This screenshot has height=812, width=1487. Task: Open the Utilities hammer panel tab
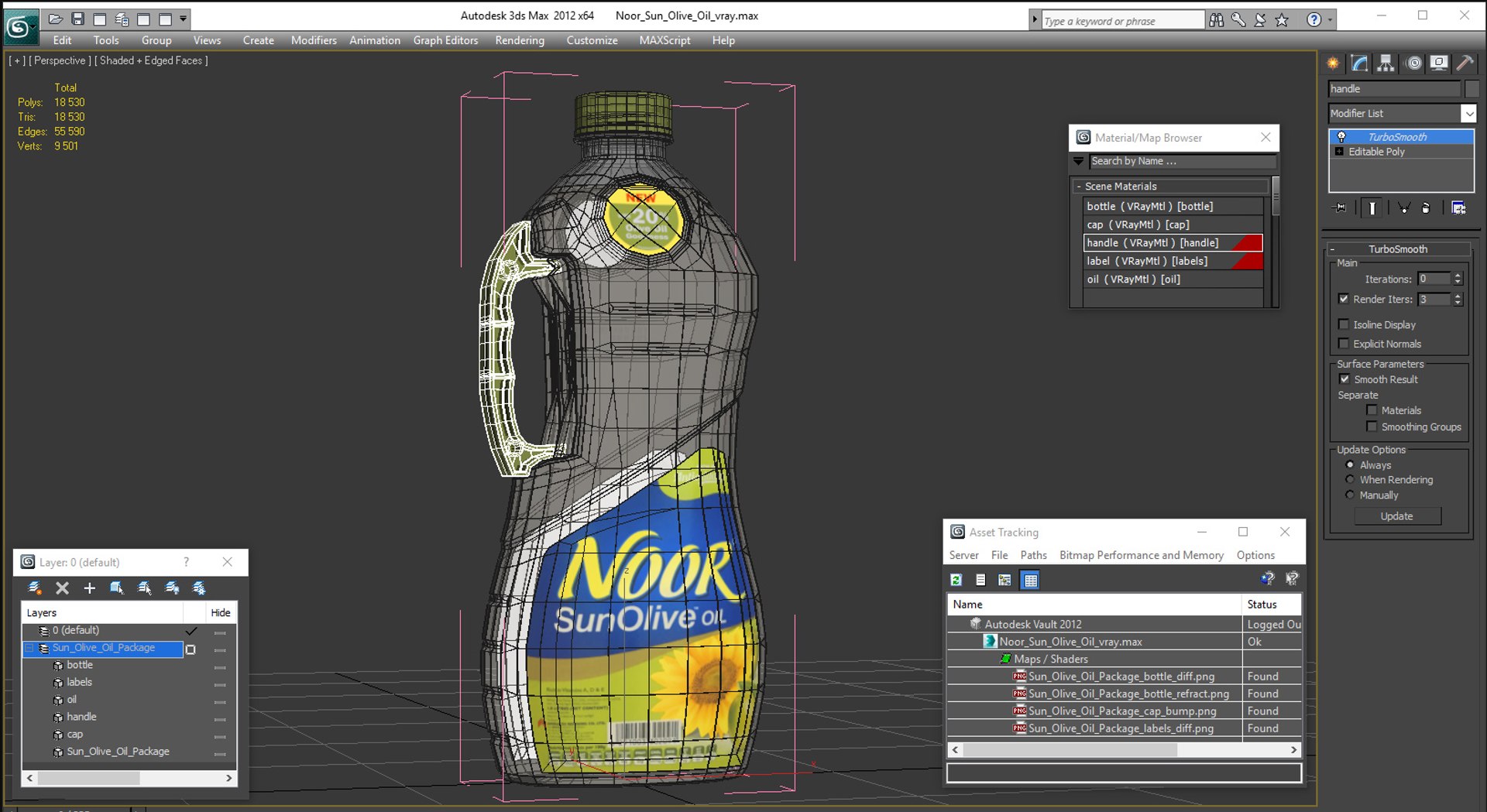pos(1465,63)
